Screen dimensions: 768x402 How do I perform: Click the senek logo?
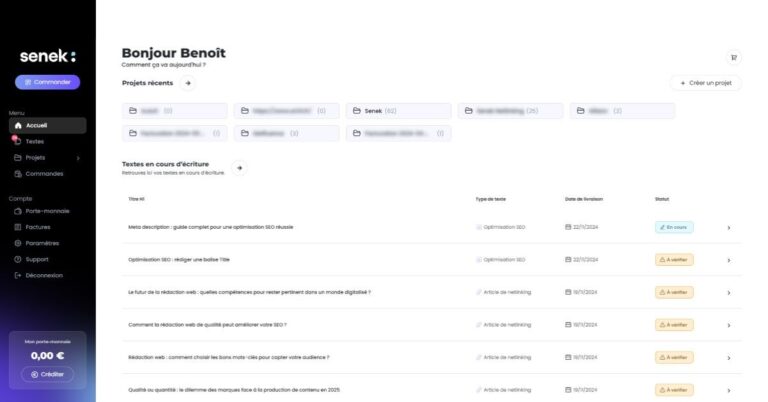48,56
